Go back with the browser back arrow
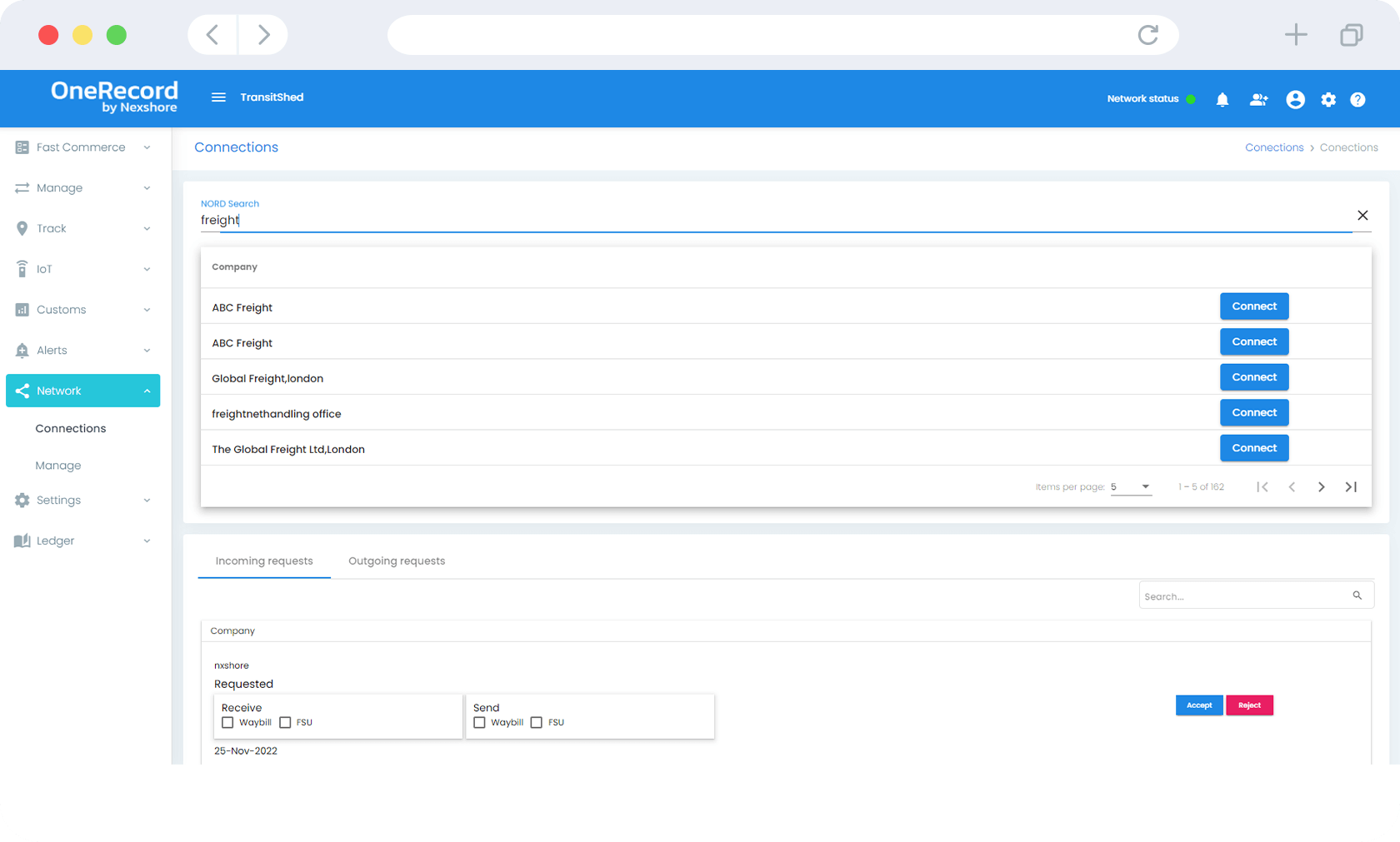This screenshot has width=1400, height=842. coord(212,35)
